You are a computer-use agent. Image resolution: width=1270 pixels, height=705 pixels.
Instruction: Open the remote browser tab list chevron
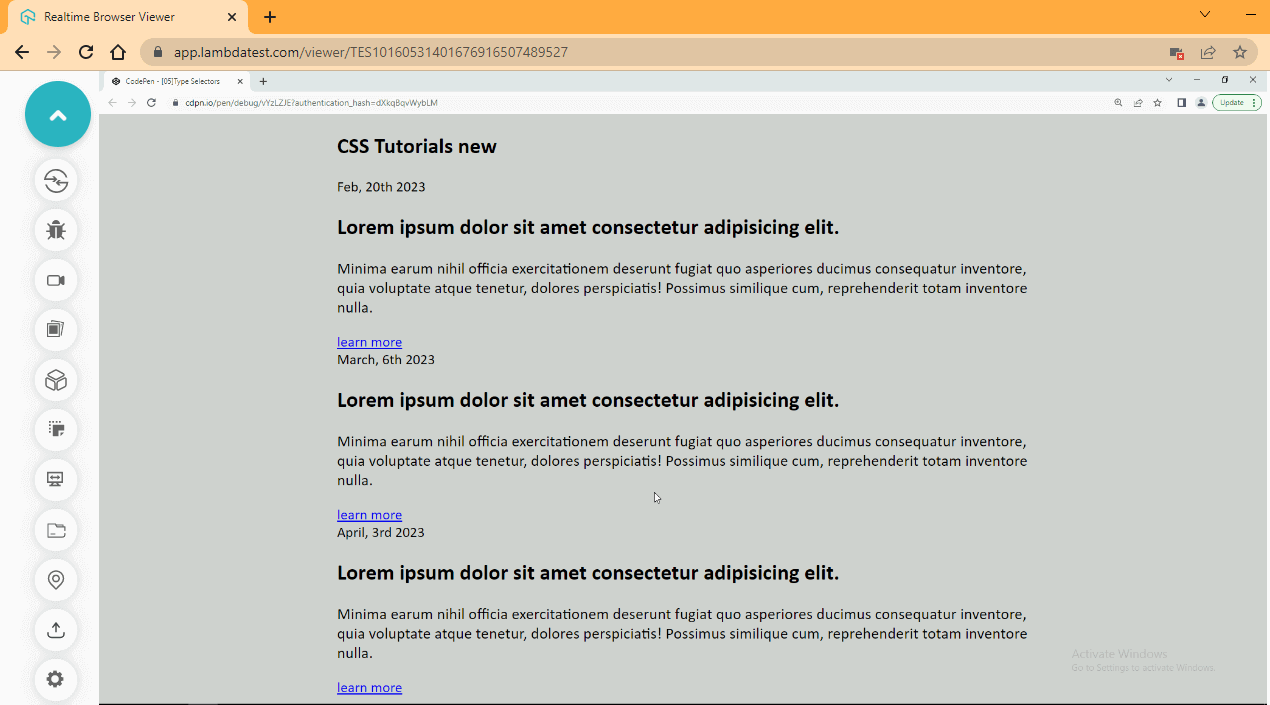pos(1168,80)
